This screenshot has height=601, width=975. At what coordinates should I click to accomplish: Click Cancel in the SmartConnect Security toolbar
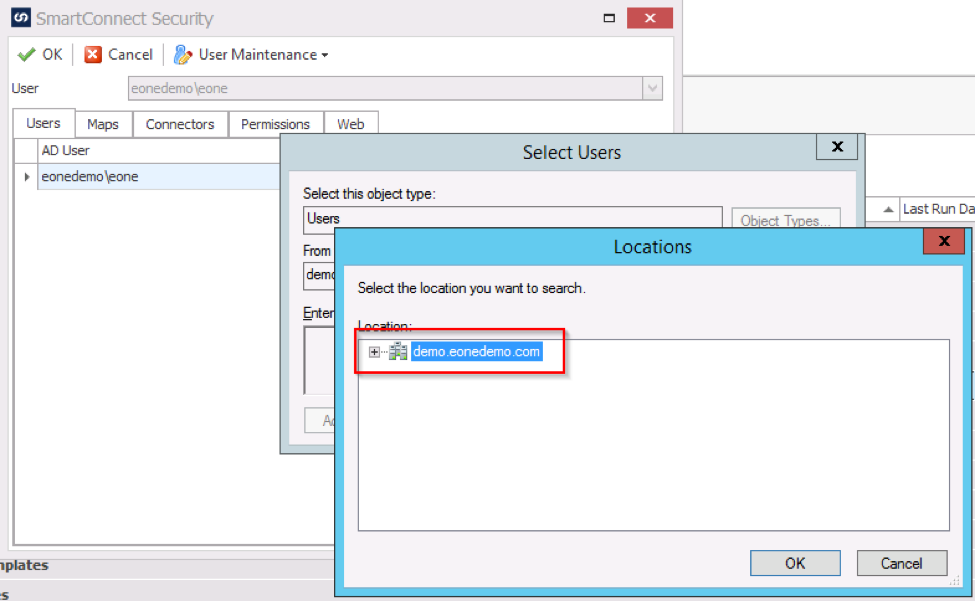point(119,55)
